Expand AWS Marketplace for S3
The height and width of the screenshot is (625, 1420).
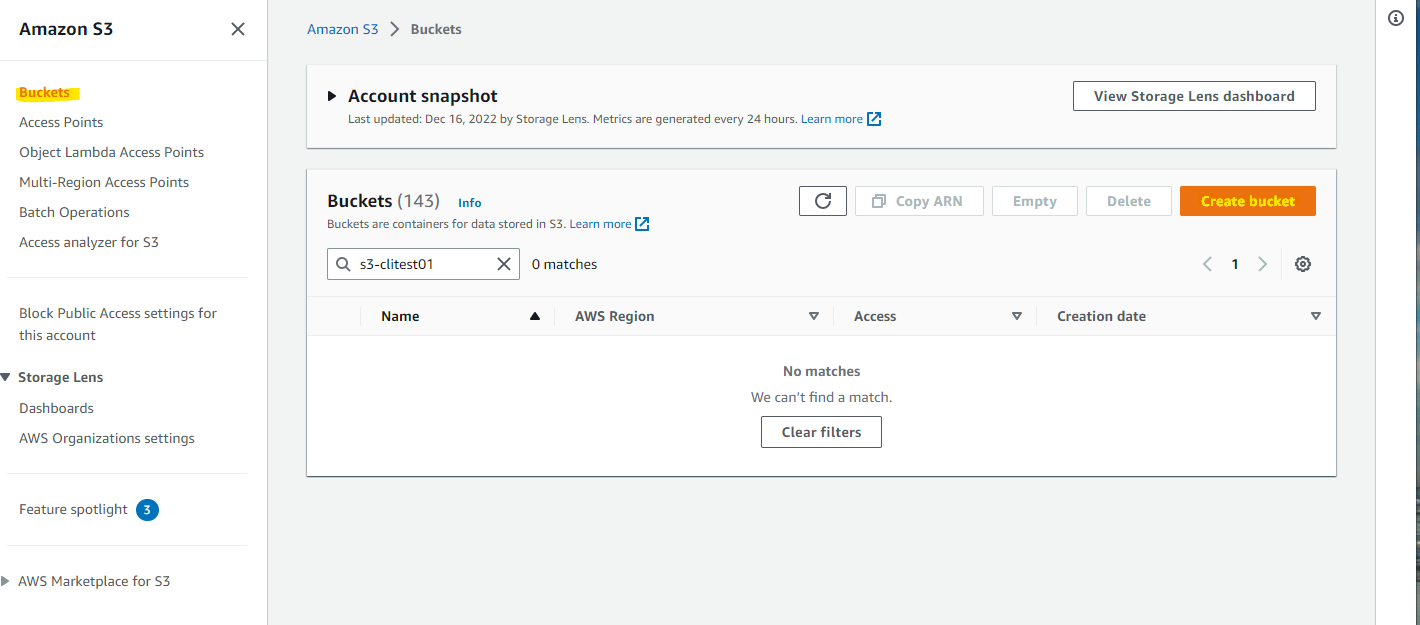click(x=7, y=580)
